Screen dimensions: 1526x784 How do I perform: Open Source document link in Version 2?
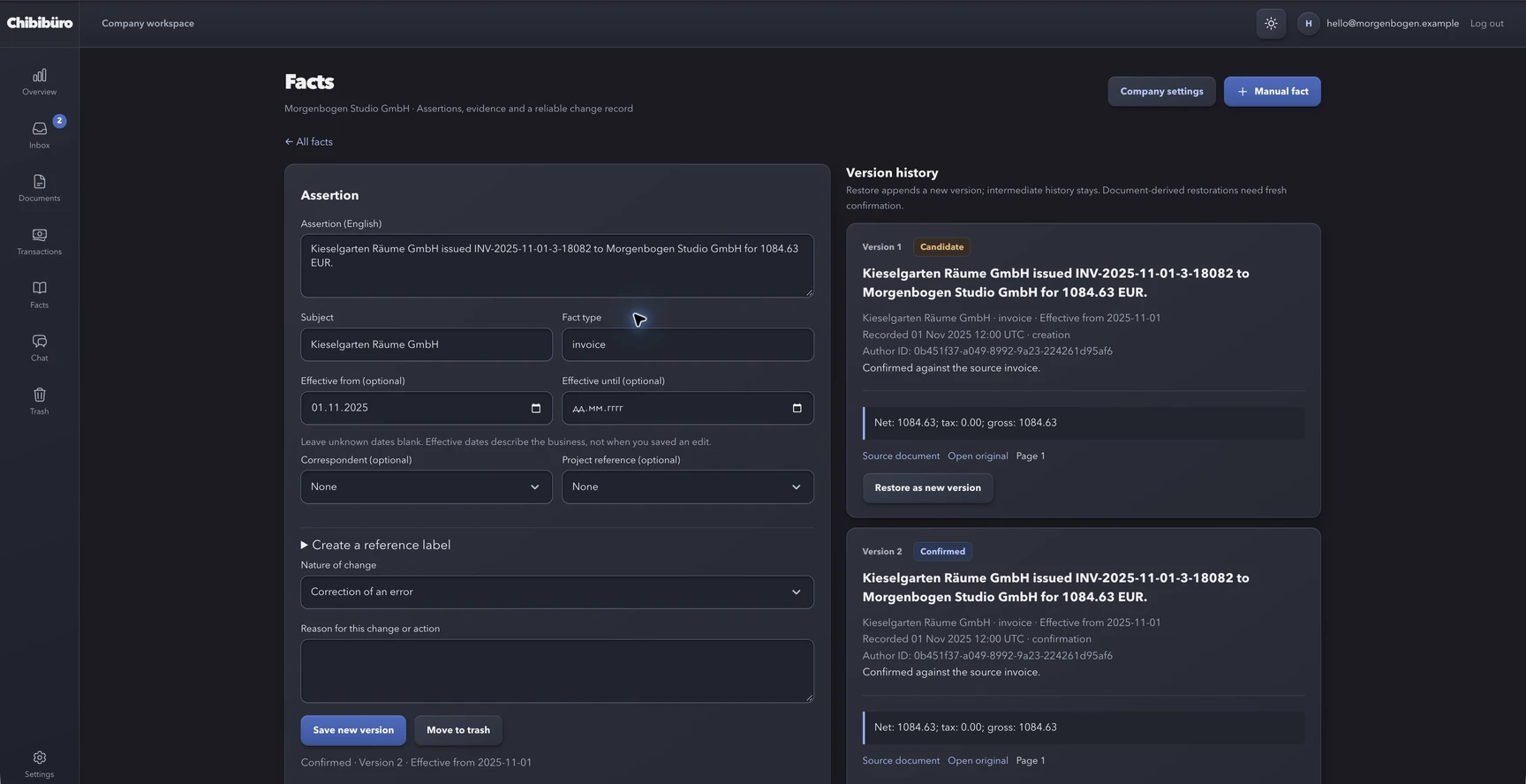coord(901,760)
